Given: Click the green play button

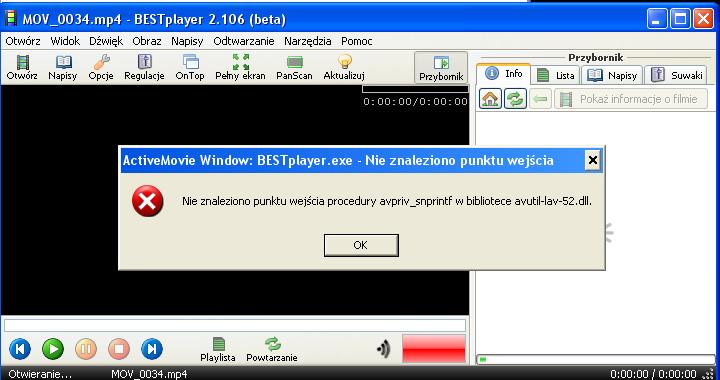Looking at the screenshot, I should coord(53,349).
